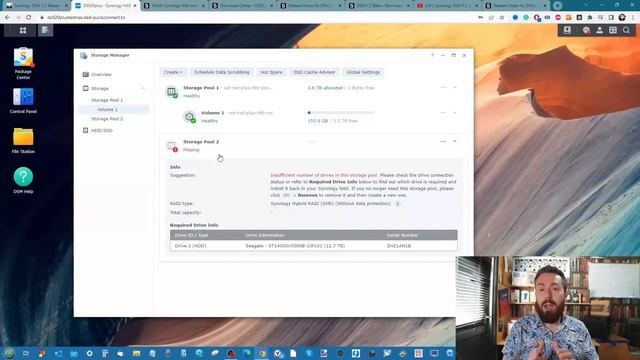Screen dimensions: 640x360
Task: Open Chrome from the Windows taskbar
Action: point(262,353)
